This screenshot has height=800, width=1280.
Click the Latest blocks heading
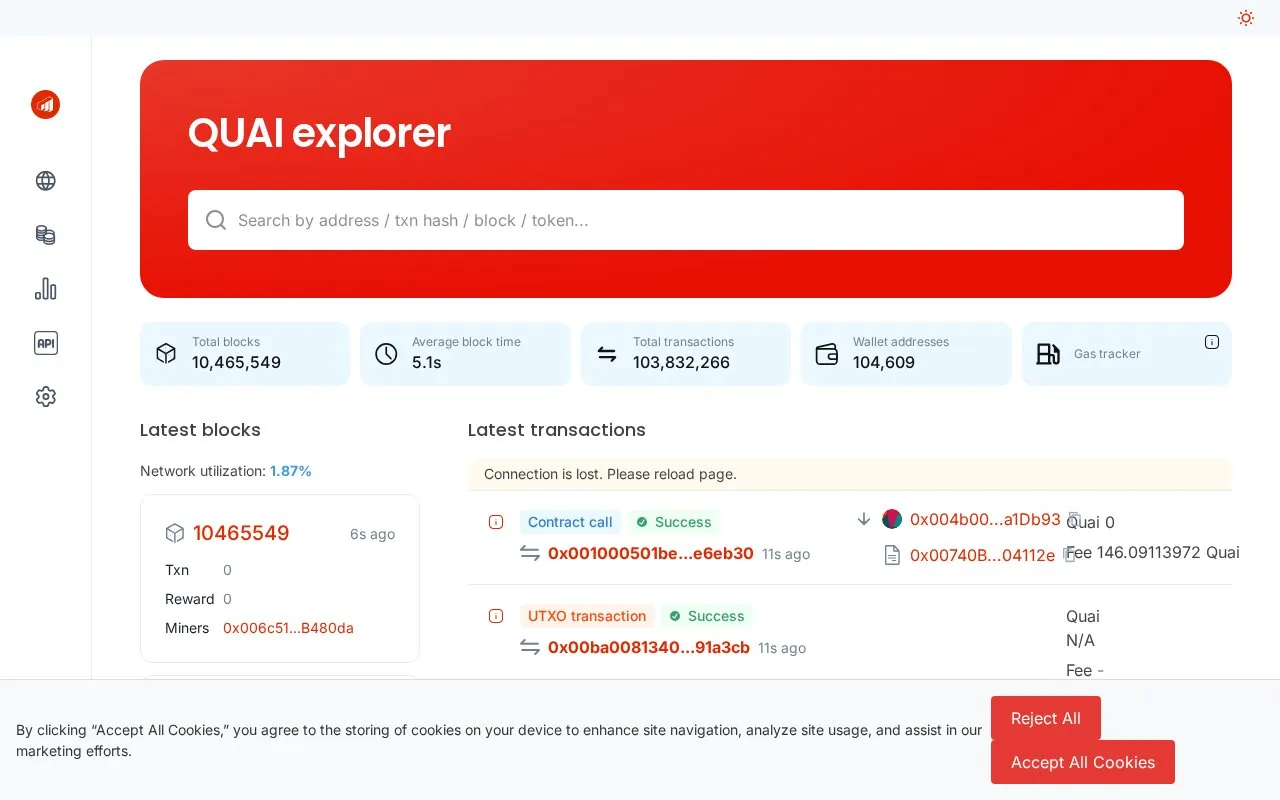click(200, 430)
